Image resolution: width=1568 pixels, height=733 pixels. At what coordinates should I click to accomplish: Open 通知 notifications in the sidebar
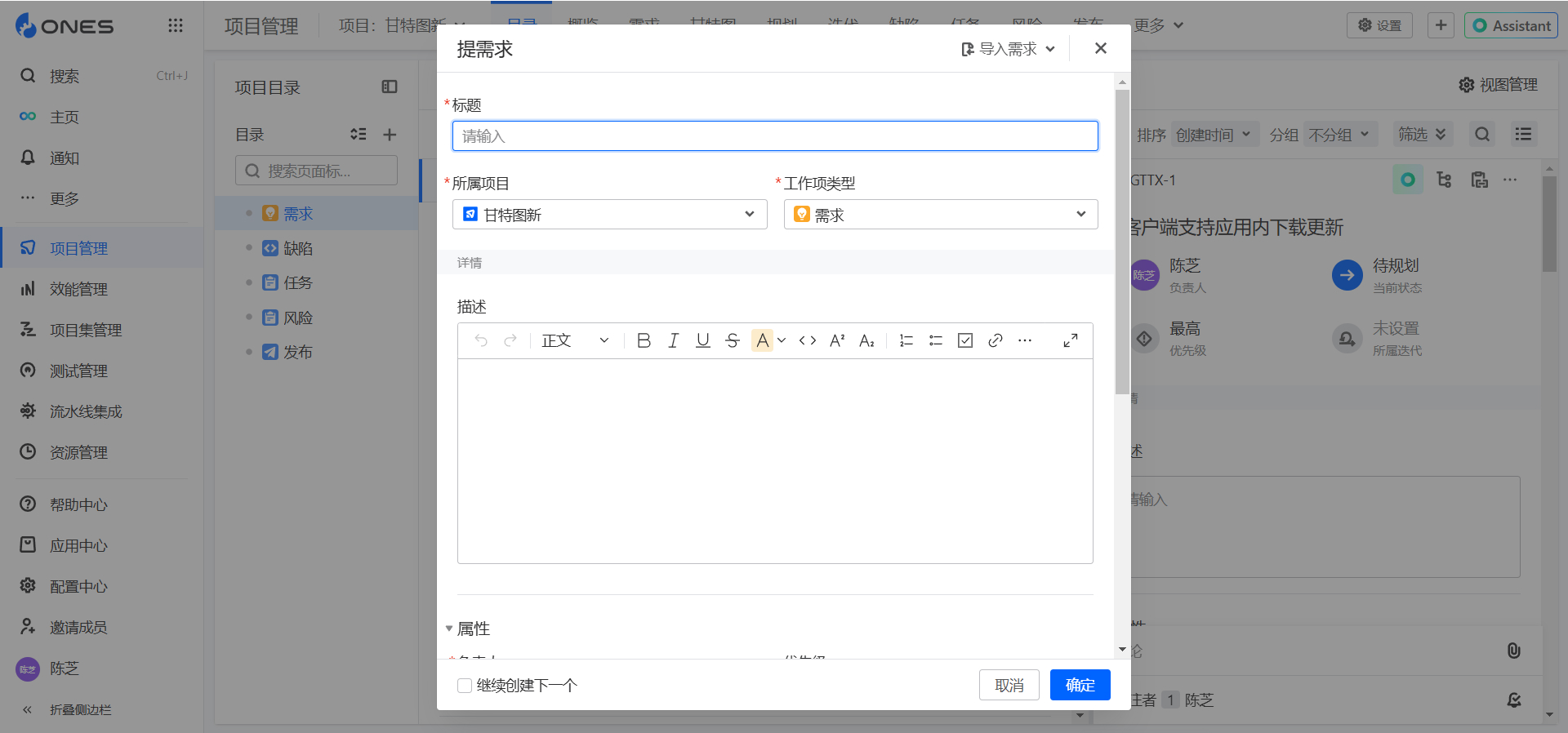tap(102, 158)
